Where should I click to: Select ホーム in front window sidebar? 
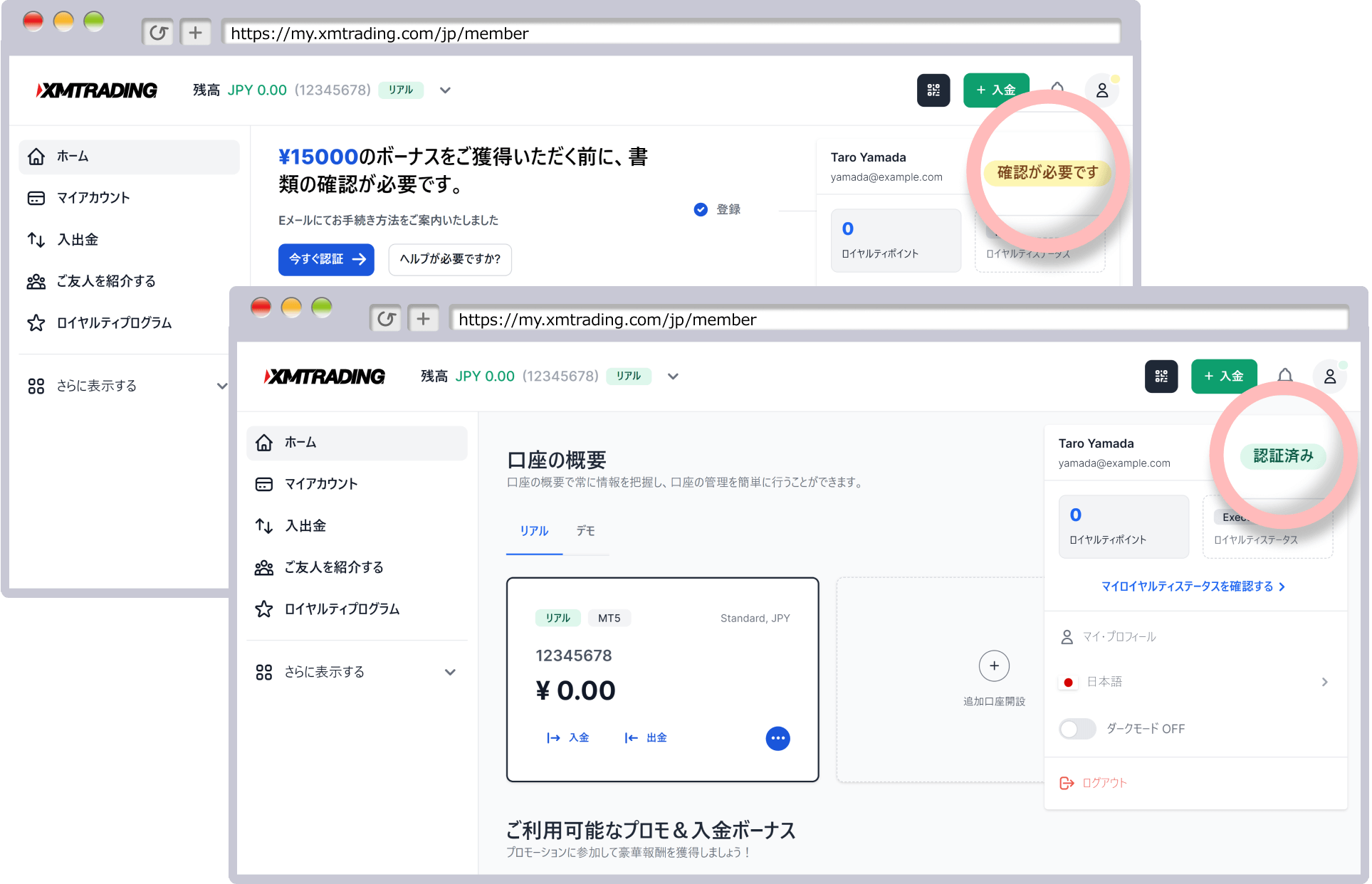[357, 443]
